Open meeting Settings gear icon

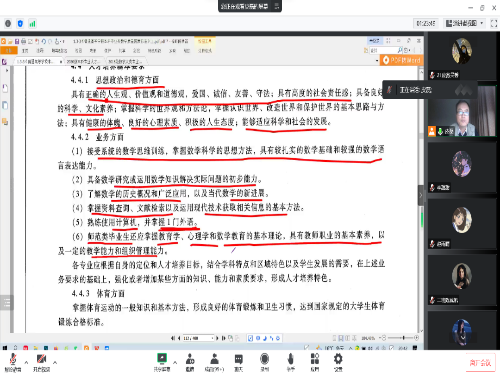338,362
